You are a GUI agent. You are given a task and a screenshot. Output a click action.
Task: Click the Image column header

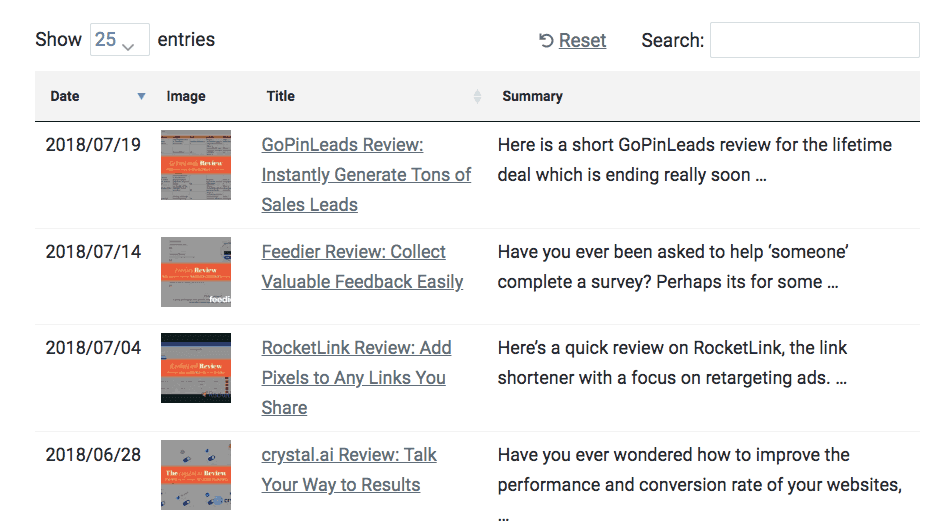tap(186, 97)
